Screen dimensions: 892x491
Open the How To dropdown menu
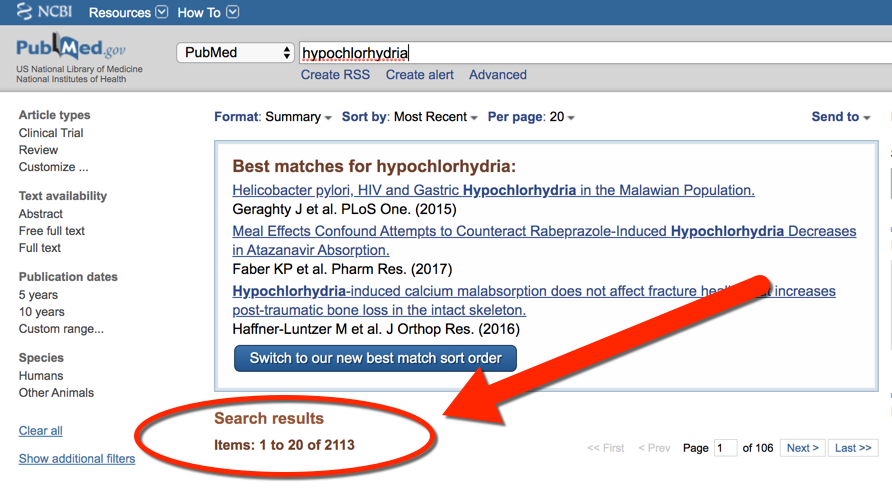click(208, 12)
